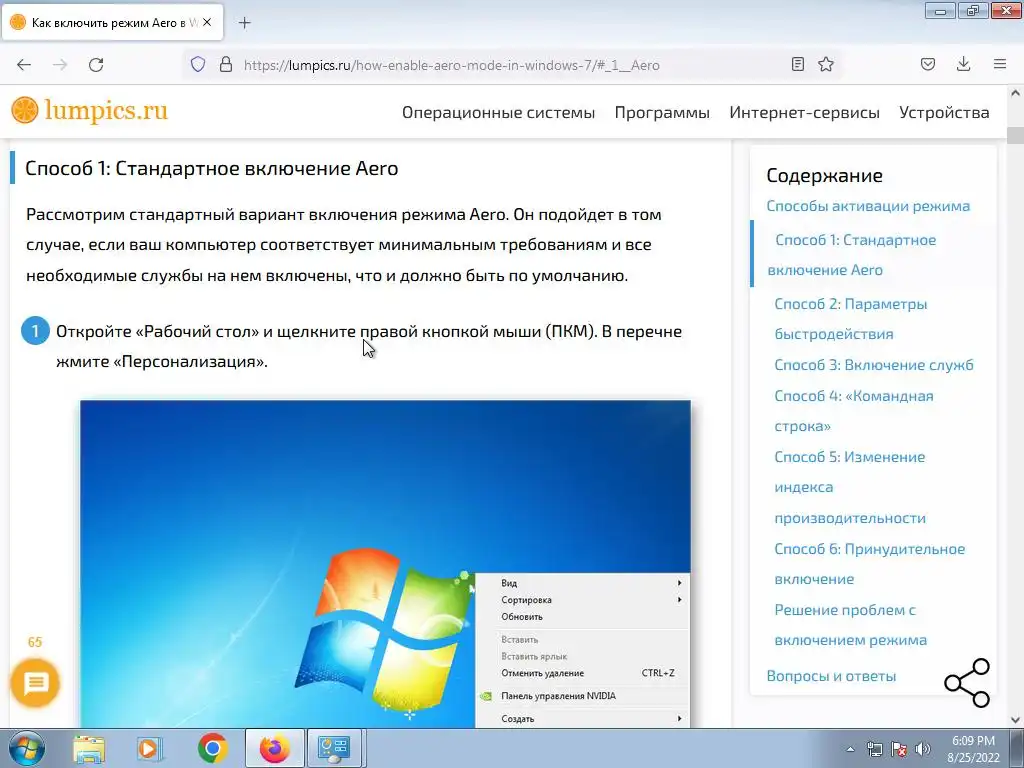Click the address bar URL
Screen dimensions: 1024x768
click(x=451, y=65)
